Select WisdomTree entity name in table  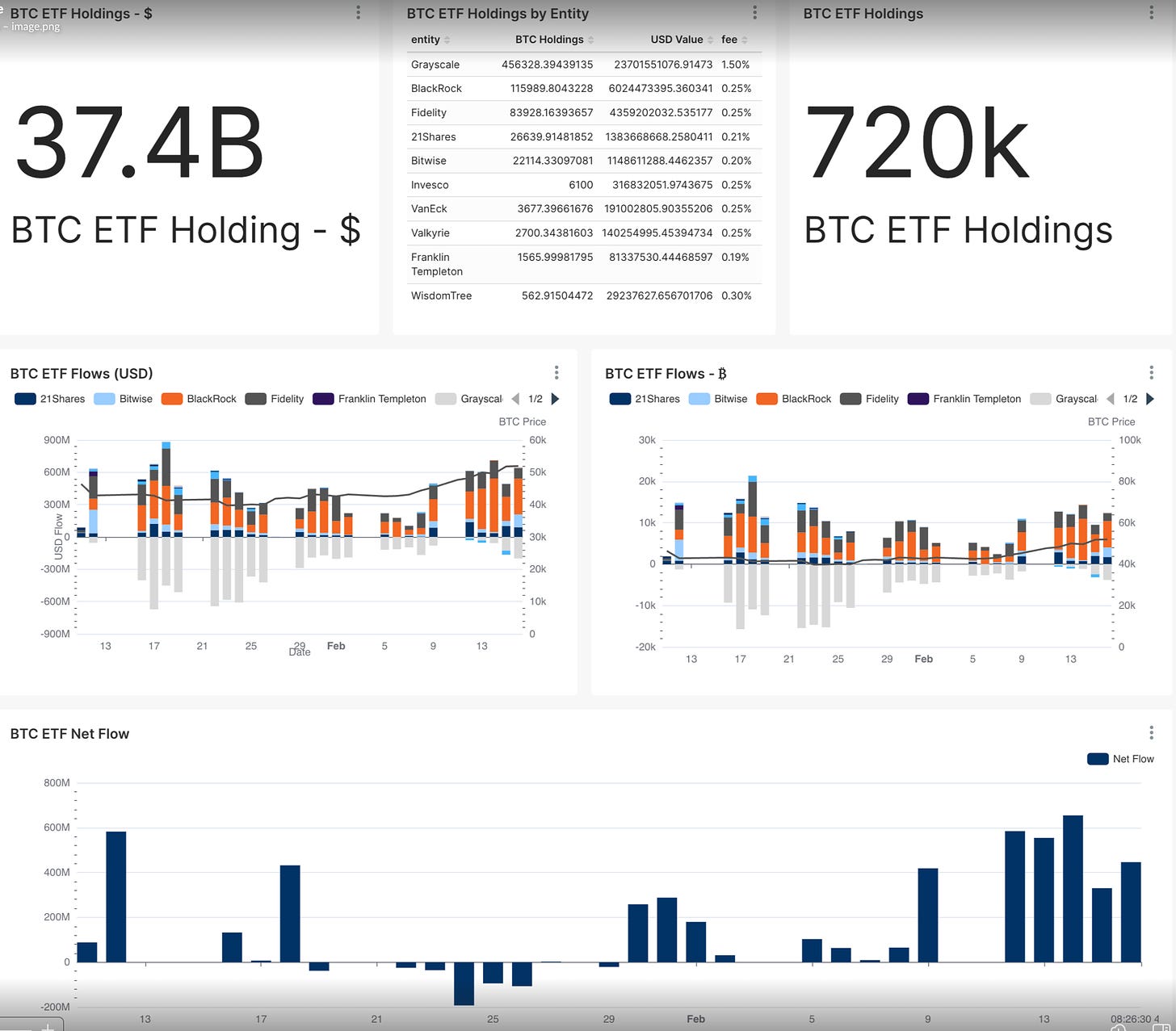pyautogui.click(x=441, y=295)
